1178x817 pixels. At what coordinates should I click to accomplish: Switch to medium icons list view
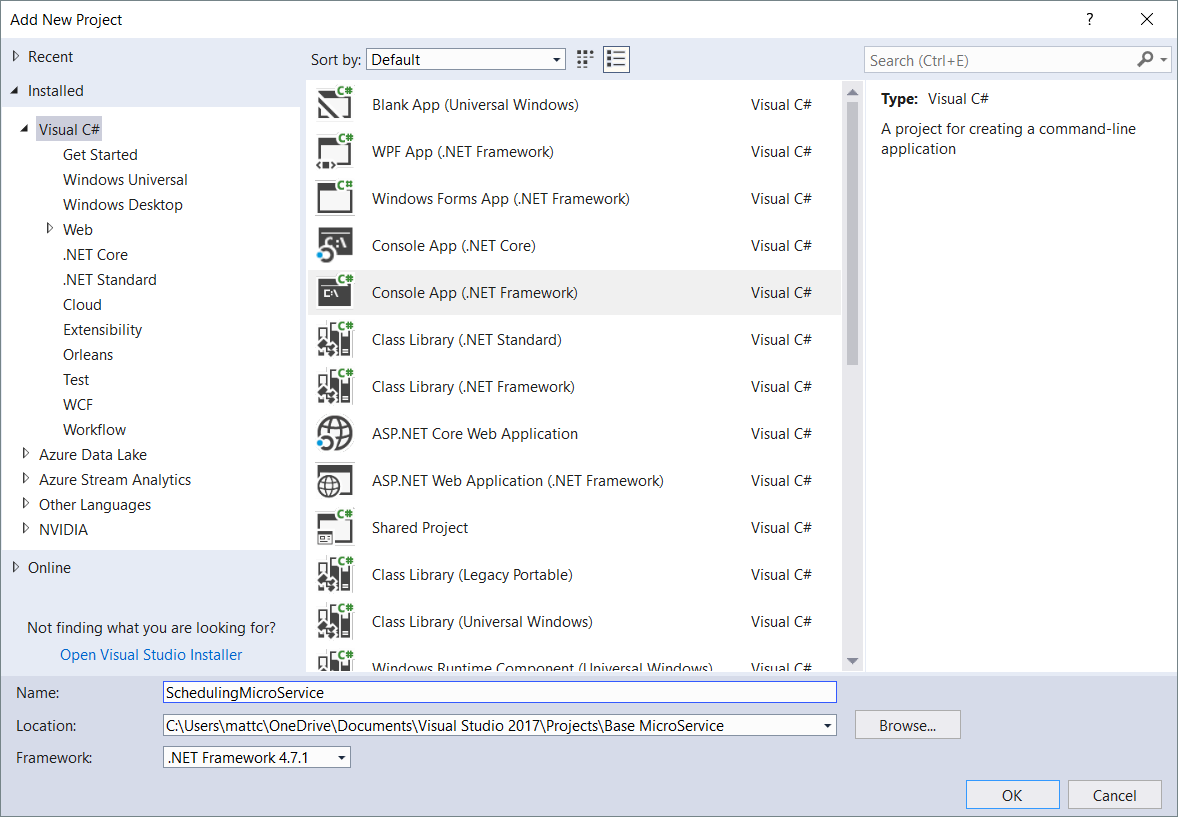pyautogui.click(x=616, y=59)
